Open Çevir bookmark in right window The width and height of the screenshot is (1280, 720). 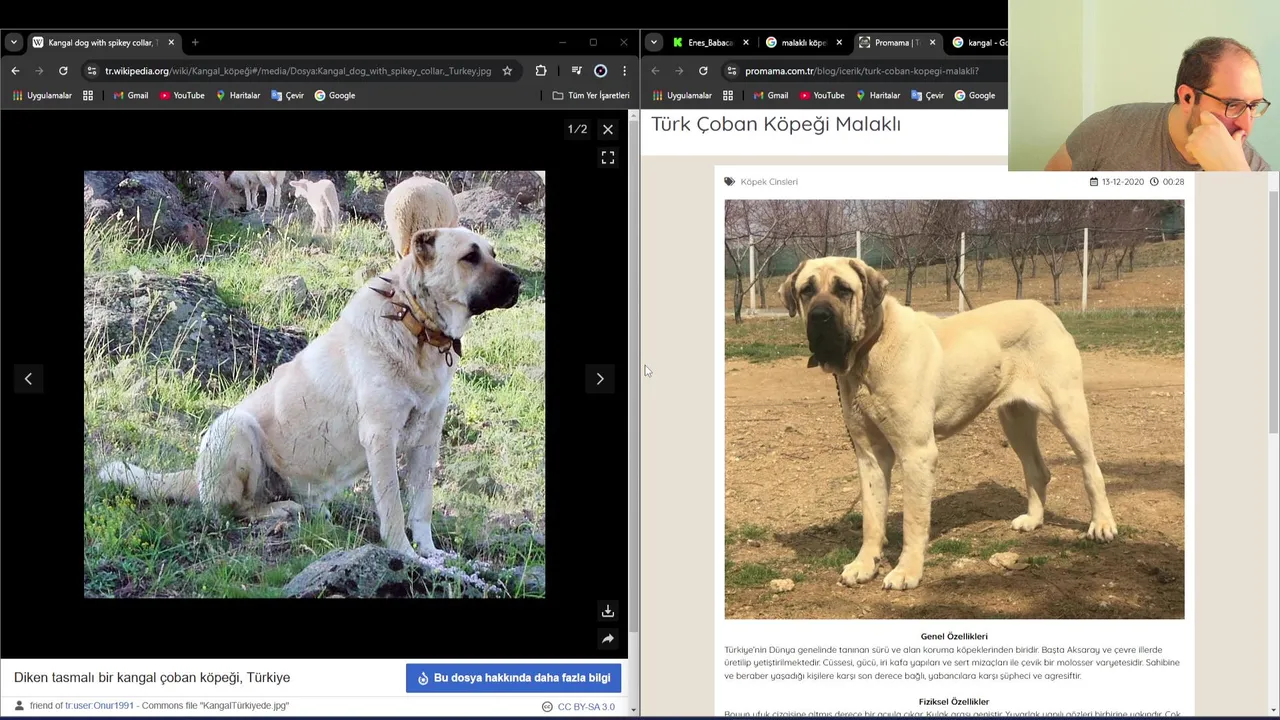tap(927, 95)
